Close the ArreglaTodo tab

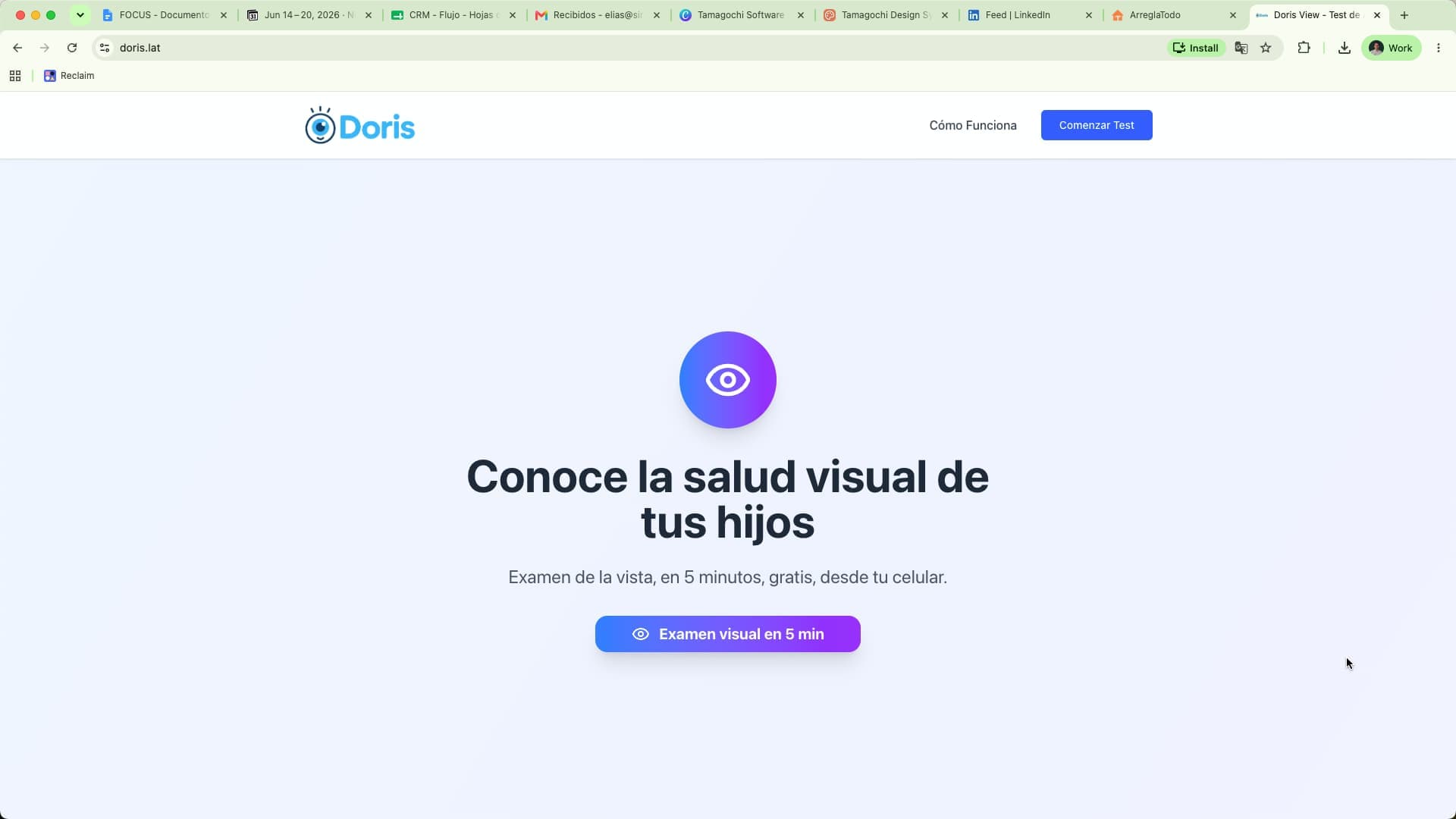1233,15
